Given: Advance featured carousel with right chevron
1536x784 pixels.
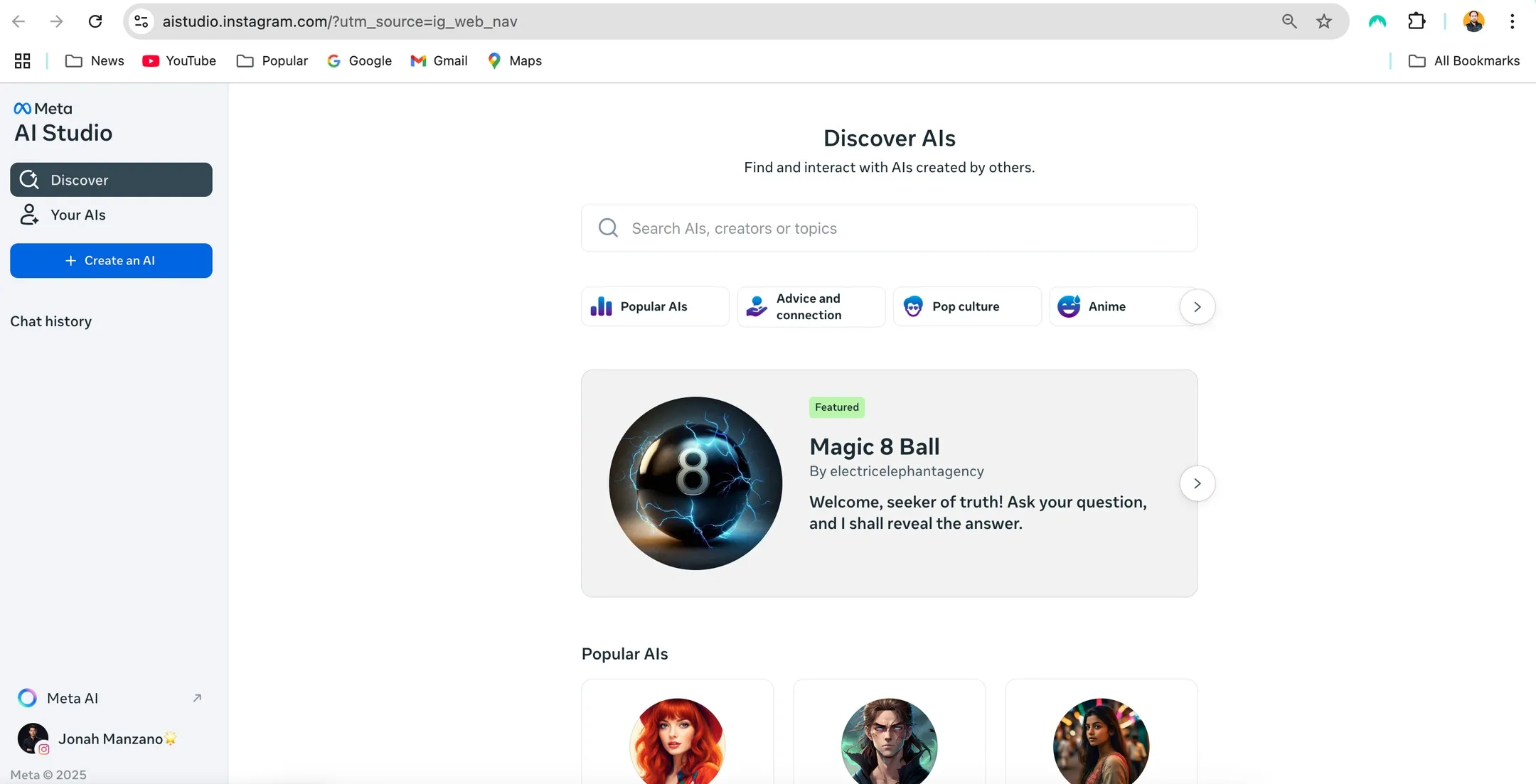Looking at the screenshot, I should point(1197,483).
